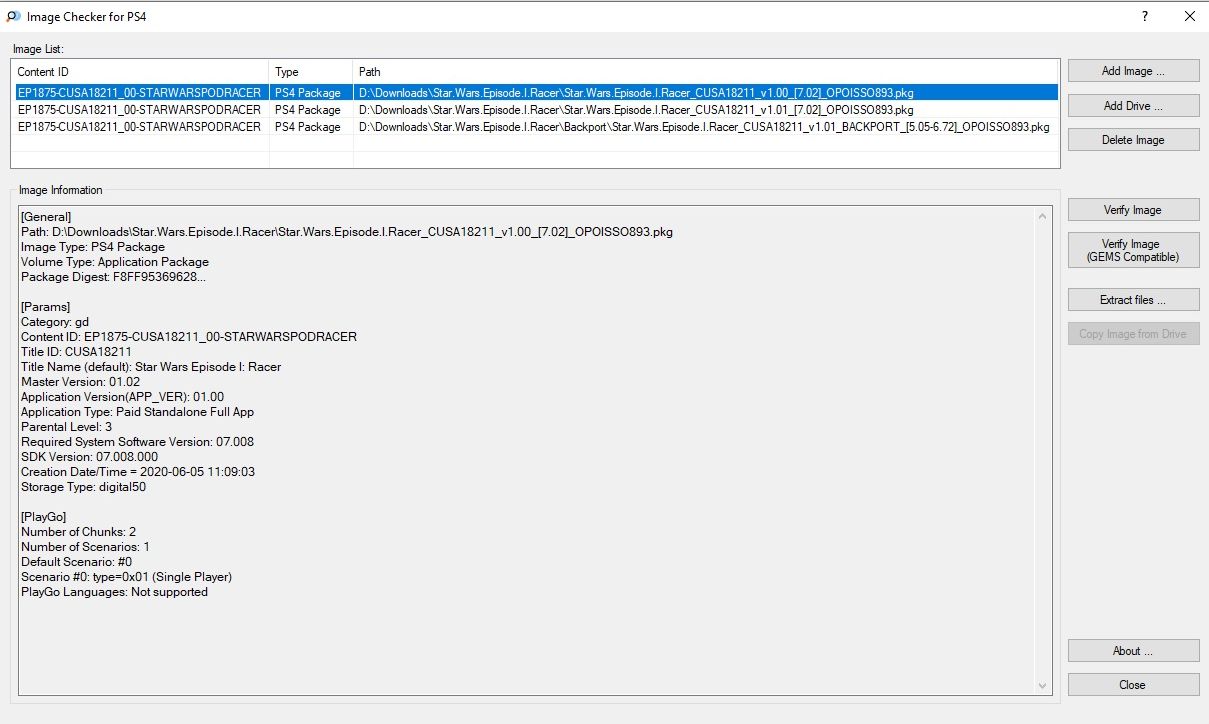Click the SDK Version: 07.008.000 line

tap(89, 457)
